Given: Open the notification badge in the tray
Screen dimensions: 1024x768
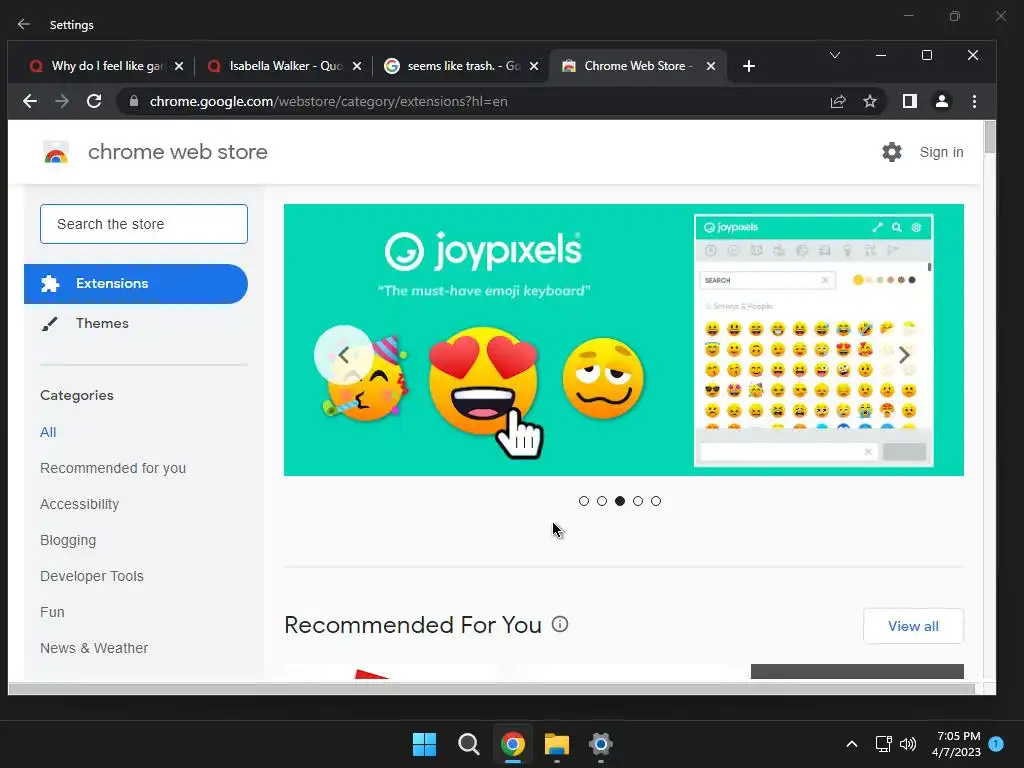Looking at the screenshot, I should point(997,744).
